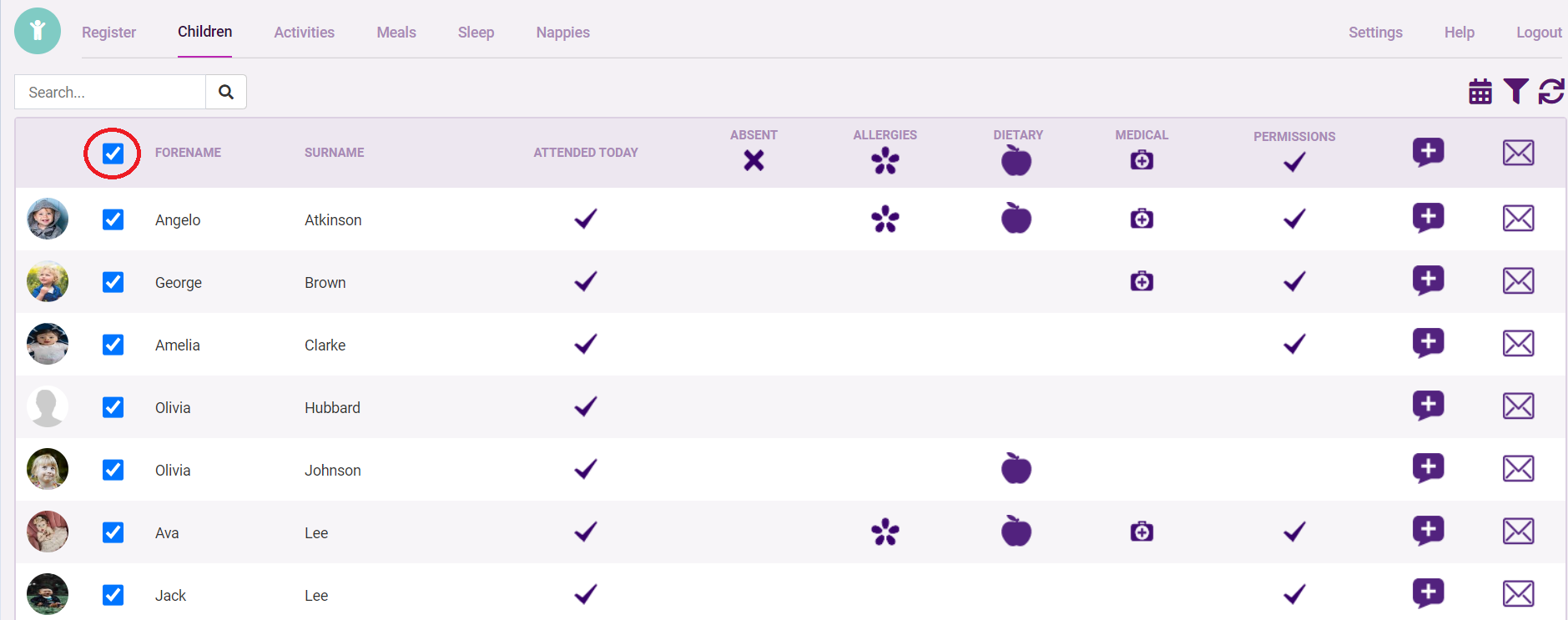Open medical info for Ava Lee

tap(1142, 532)
